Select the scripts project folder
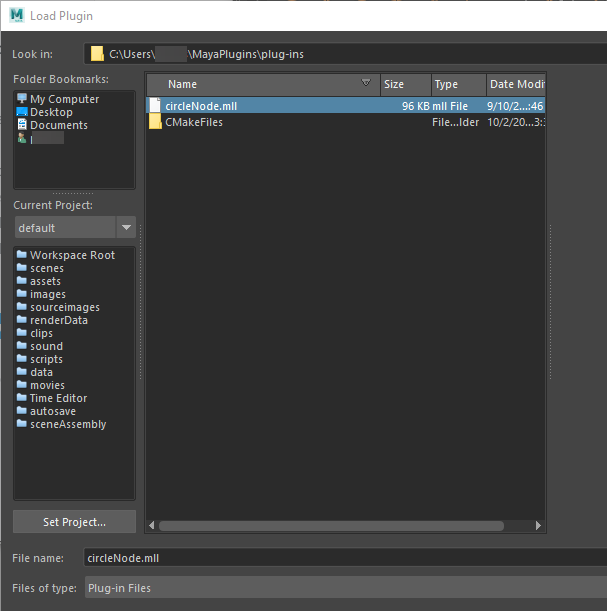 (x=46, y=359)
